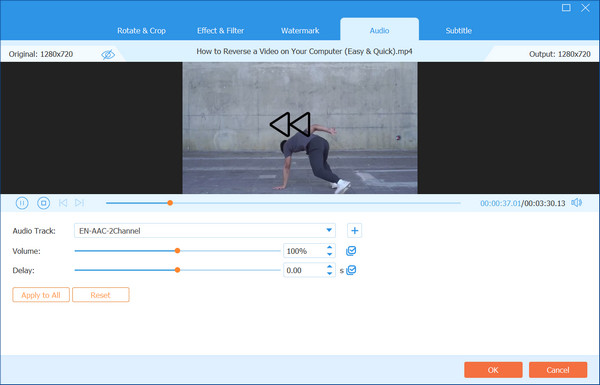Click the video preview frame
This screenshot has height=385, width=600.
point(300,128)
